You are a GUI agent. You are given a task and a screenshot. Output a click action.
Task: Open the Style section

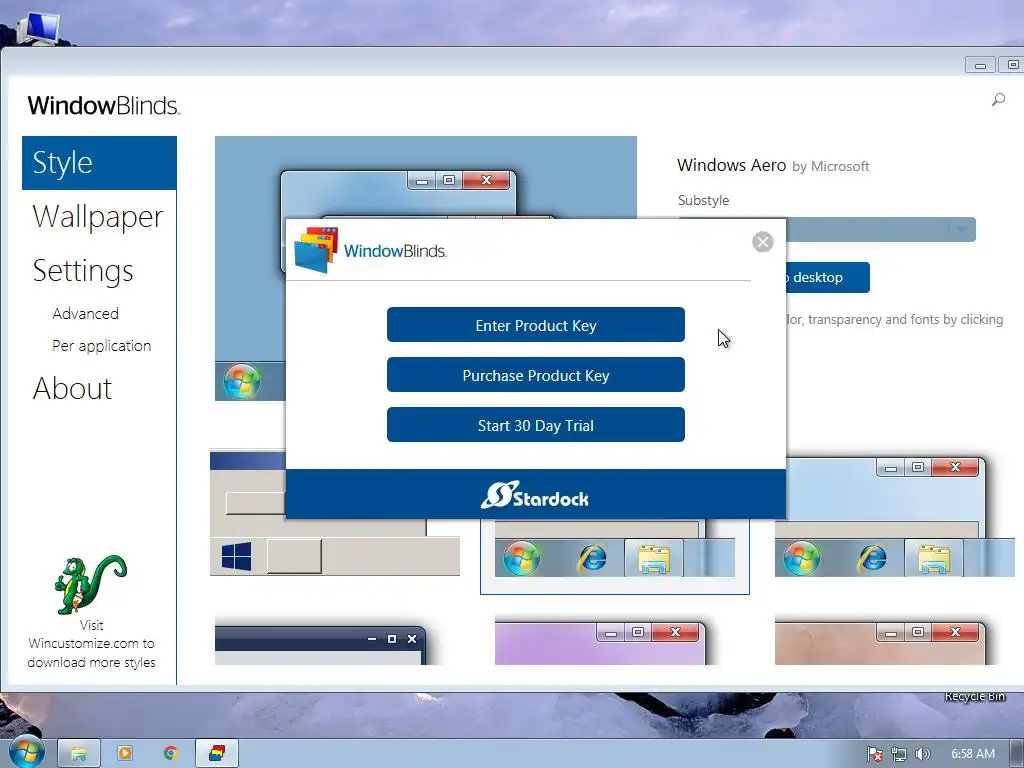point(99,163)
